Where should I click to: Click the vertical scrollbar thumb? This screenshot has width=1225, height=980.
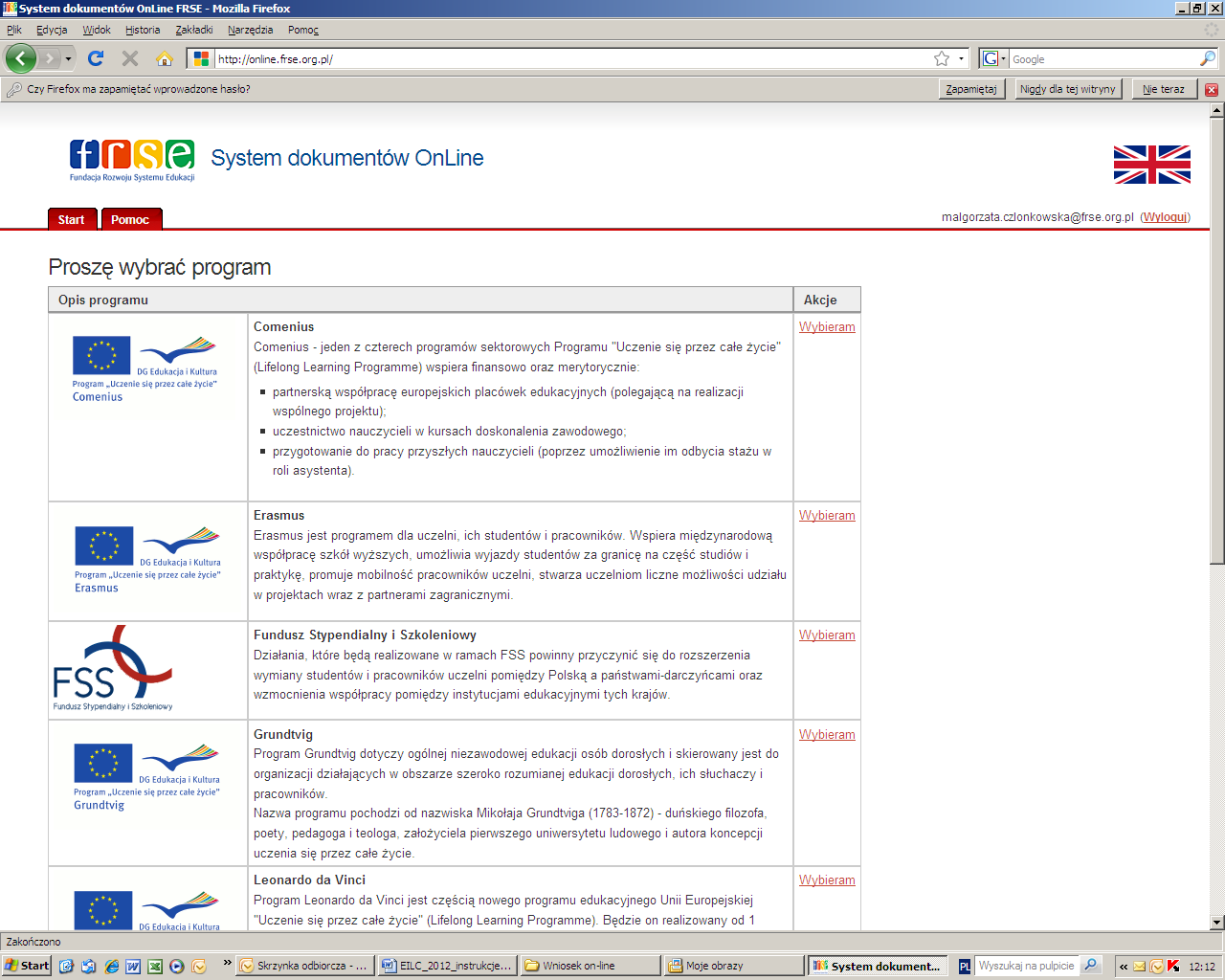click(1217, 341)
